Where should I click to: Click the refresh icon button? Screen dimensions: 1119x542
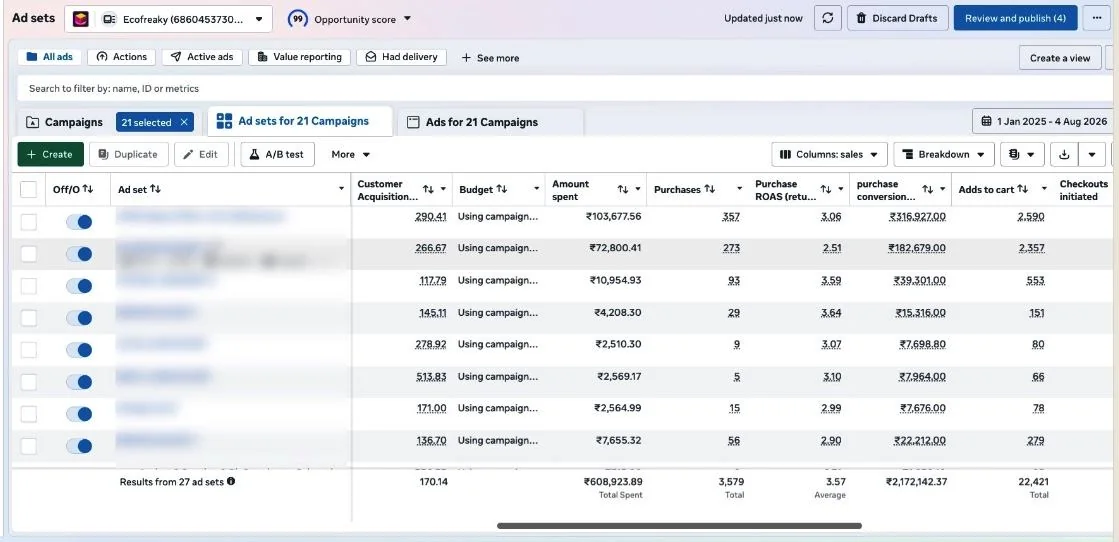828,19
